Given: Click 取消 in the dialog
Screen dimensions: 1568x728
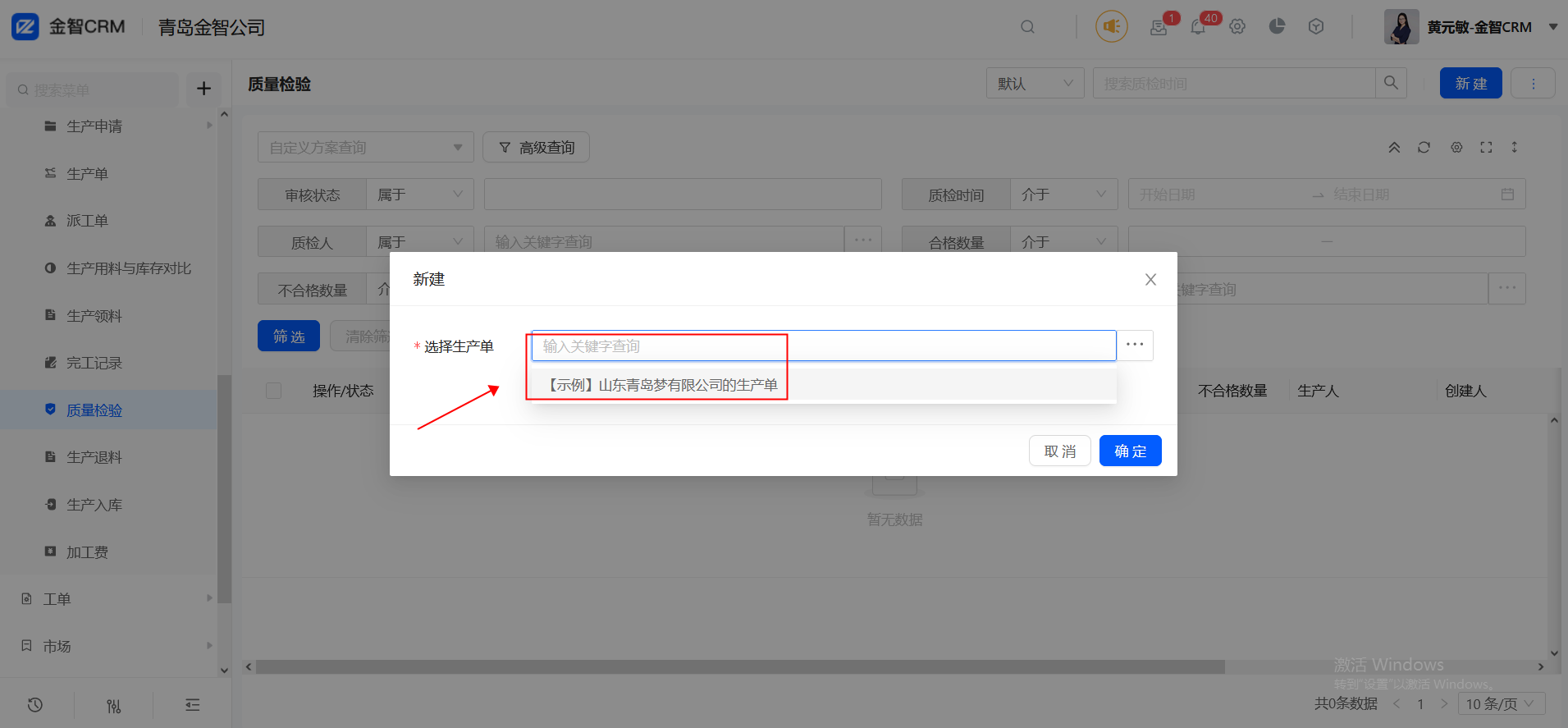Looking at the screenshot, I should [x=1059, y=451].
